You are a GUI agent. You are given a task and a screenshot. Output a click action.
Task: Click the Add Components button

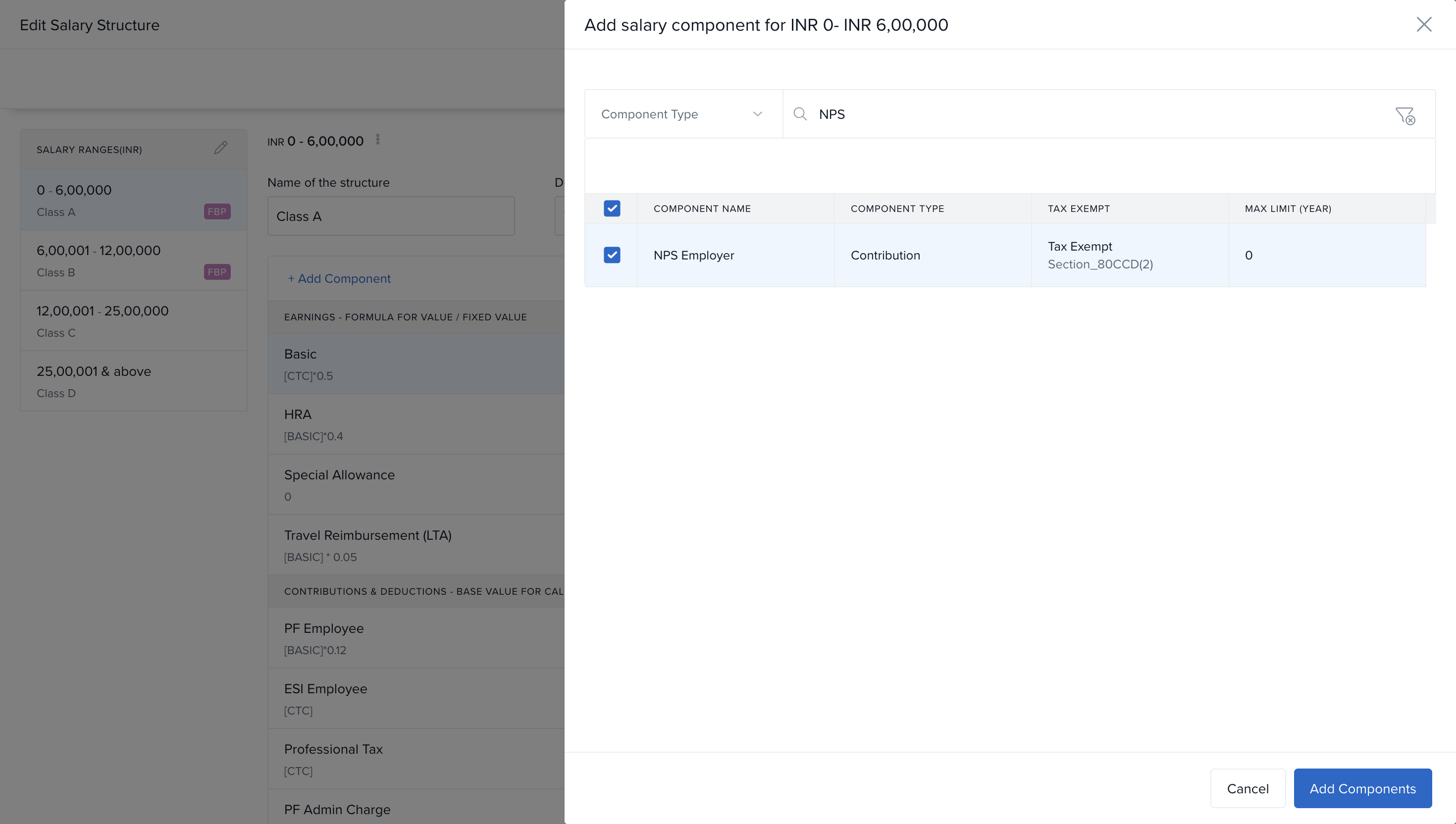click(x=1362, y=788)
